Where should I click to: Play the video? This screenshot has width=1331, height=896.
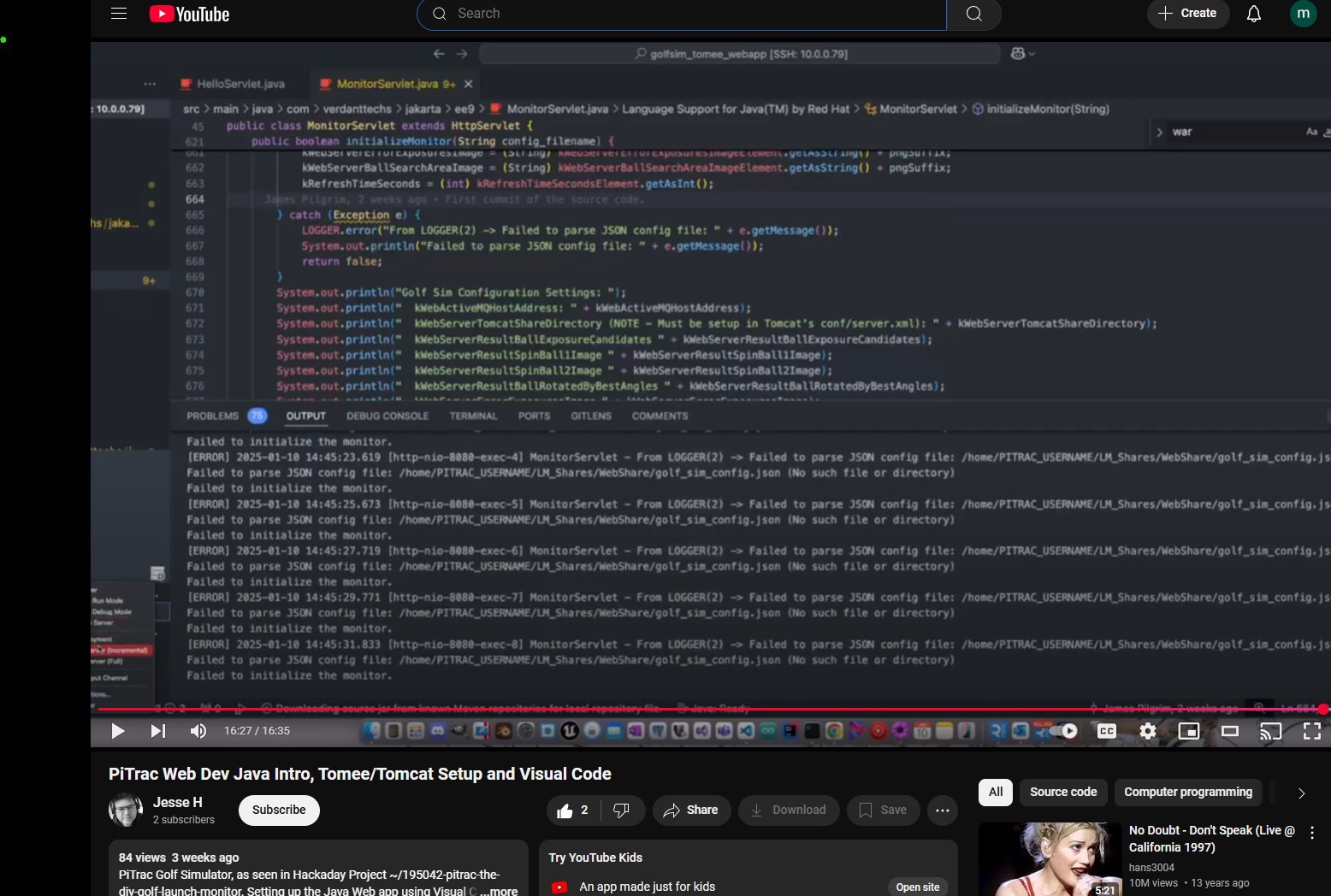click(x=118, y=731)
